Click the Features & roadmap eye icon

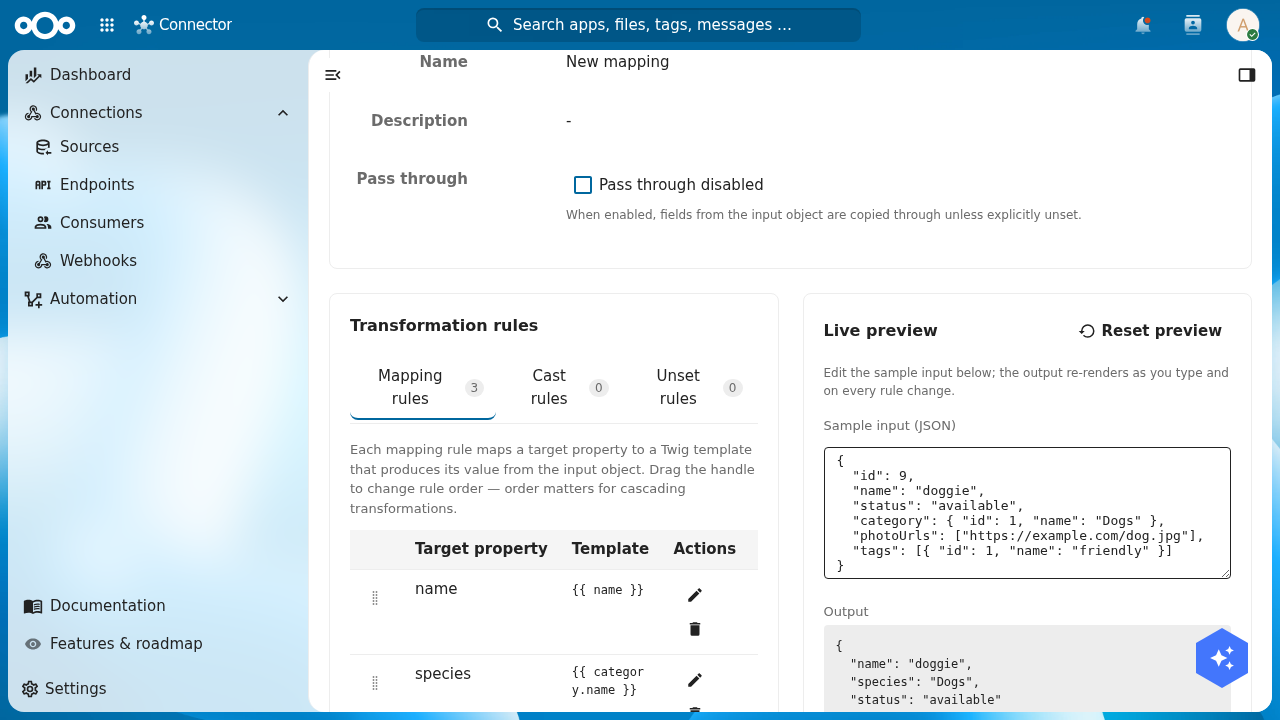tap(33, 644)
